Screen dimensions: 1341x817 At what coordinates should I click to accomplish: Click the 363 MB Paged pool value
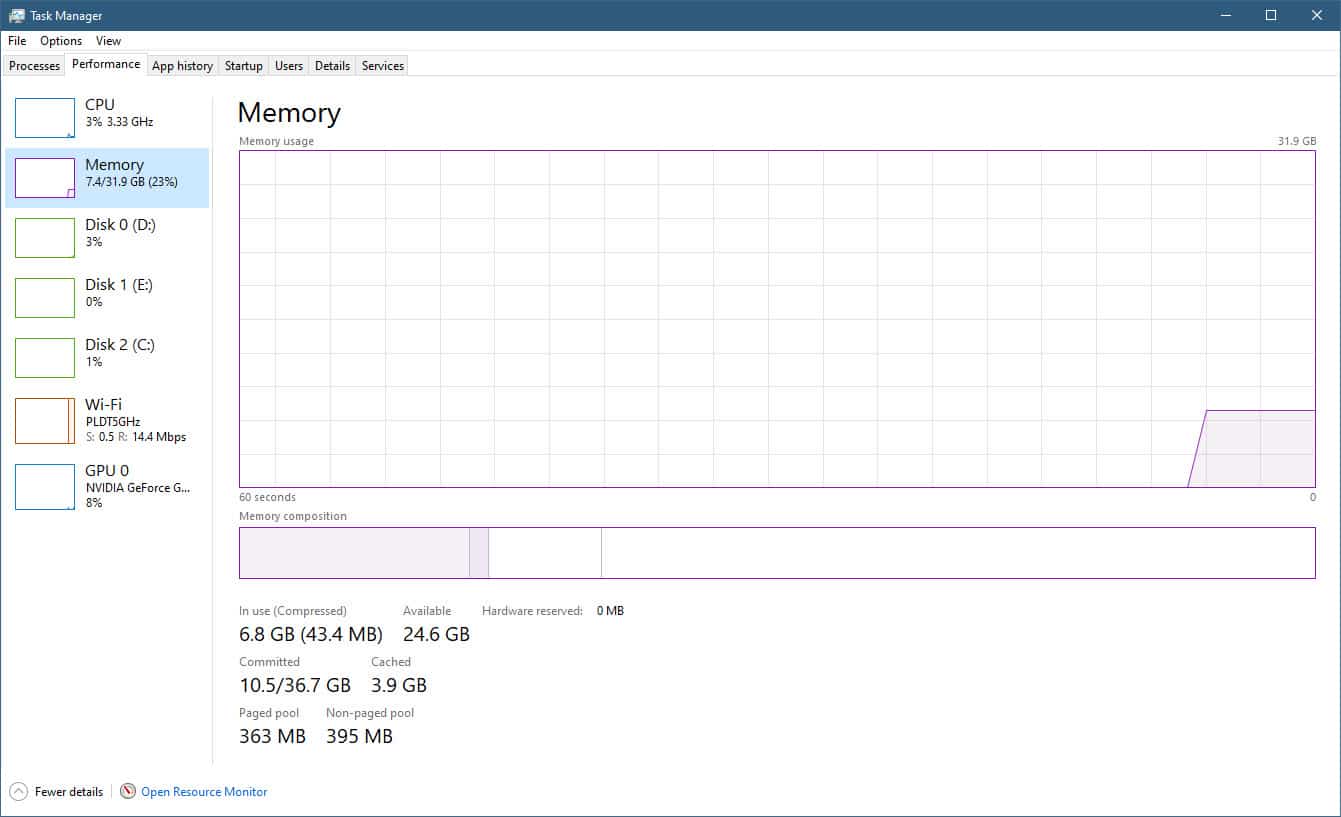pyautogui.click(x=272, y=736)
